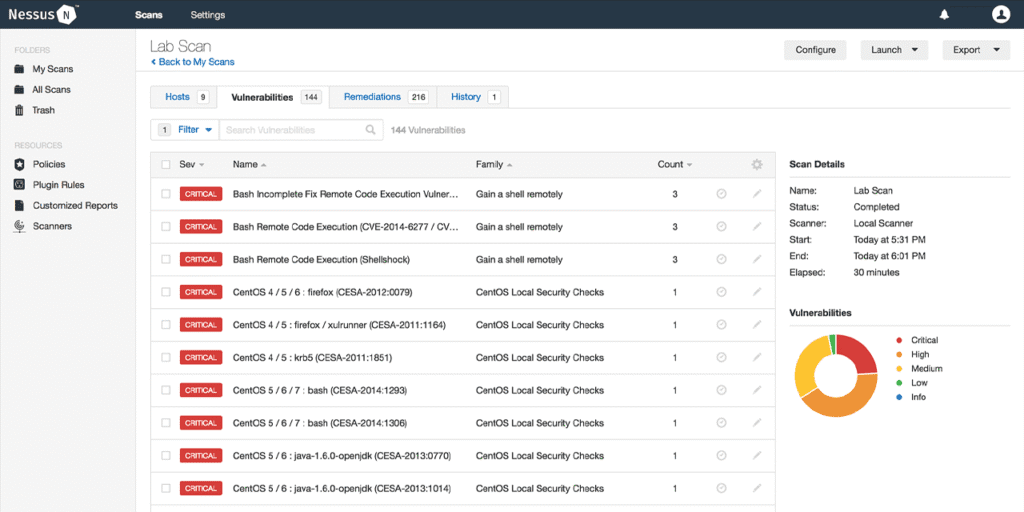Edit the Bash Incomplete Fix row with its pencil
This screenshot has width=1024, height=512.
pos(757,194)
